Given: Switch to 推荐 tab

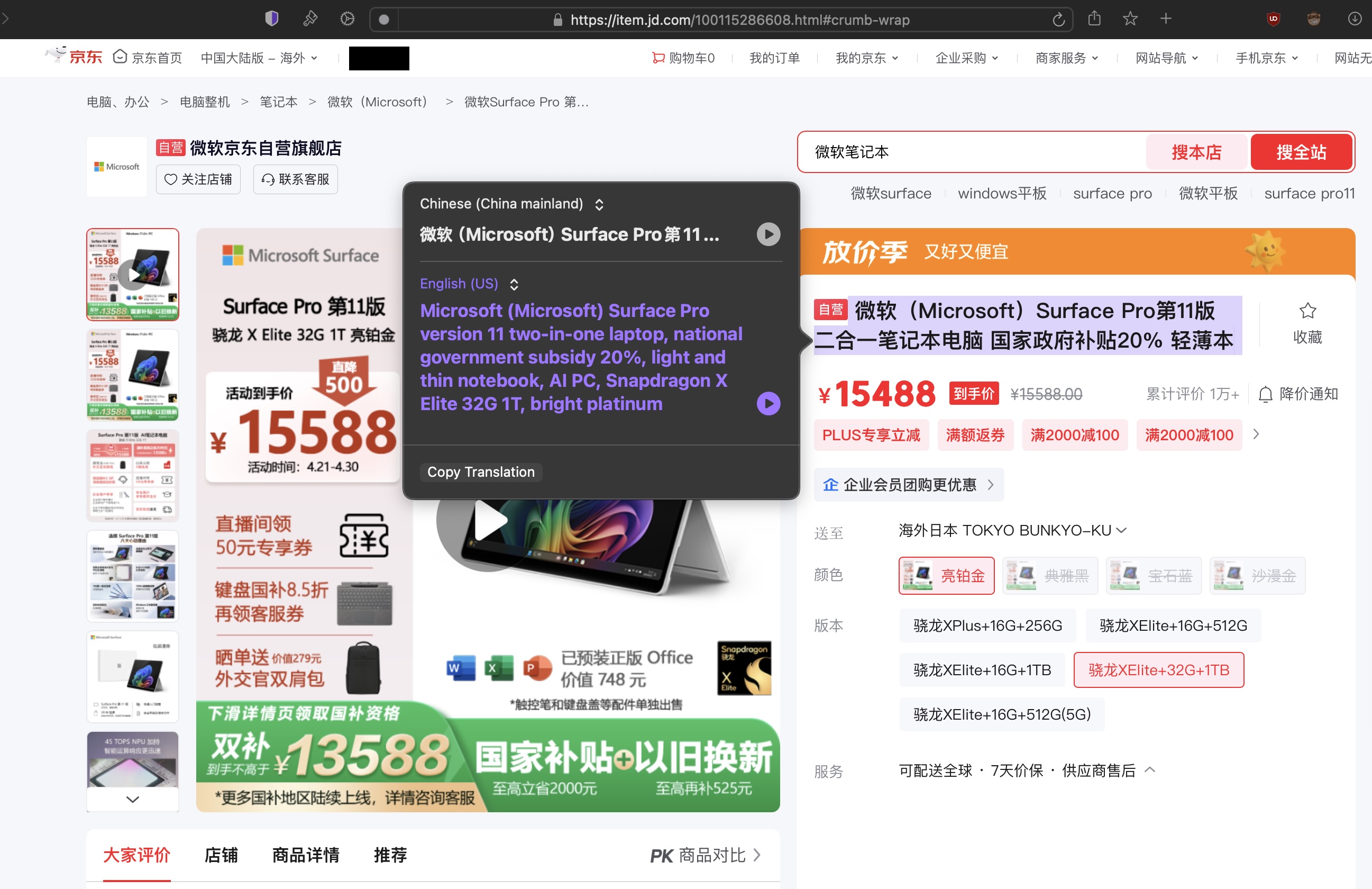Looking at the screenshot, I should 390,855.
